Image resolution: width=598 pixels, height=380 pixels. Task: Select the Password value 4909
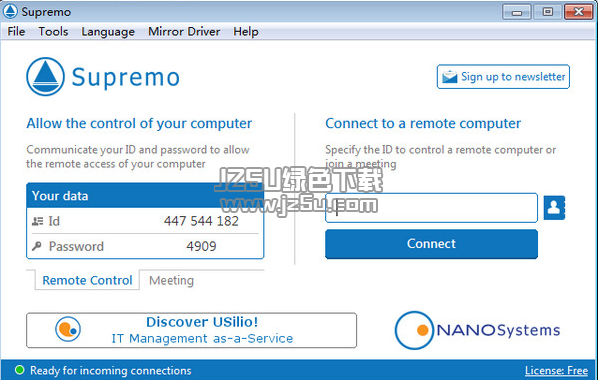point(201,246)
